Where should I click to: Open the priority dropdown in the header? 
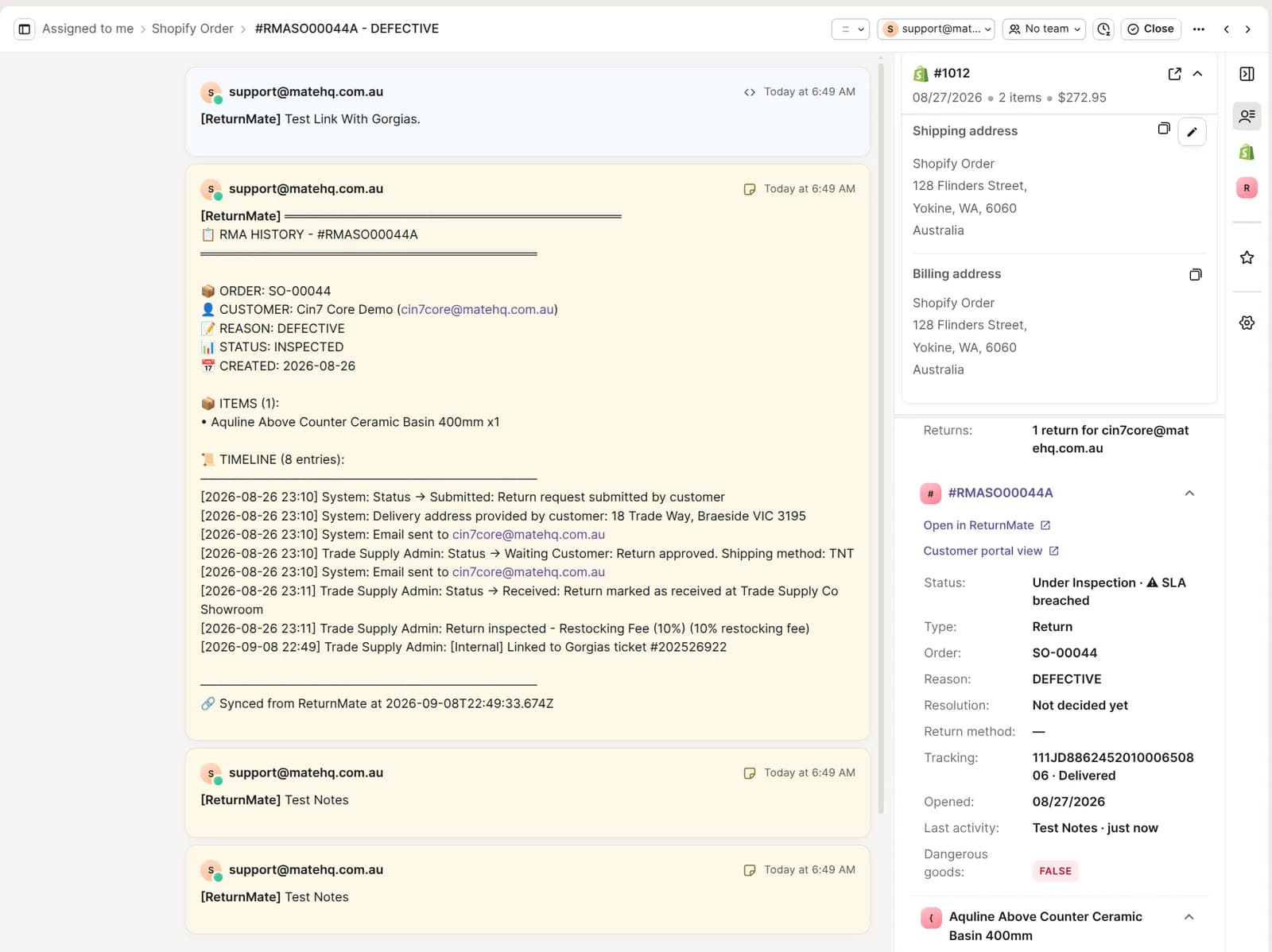851,29
